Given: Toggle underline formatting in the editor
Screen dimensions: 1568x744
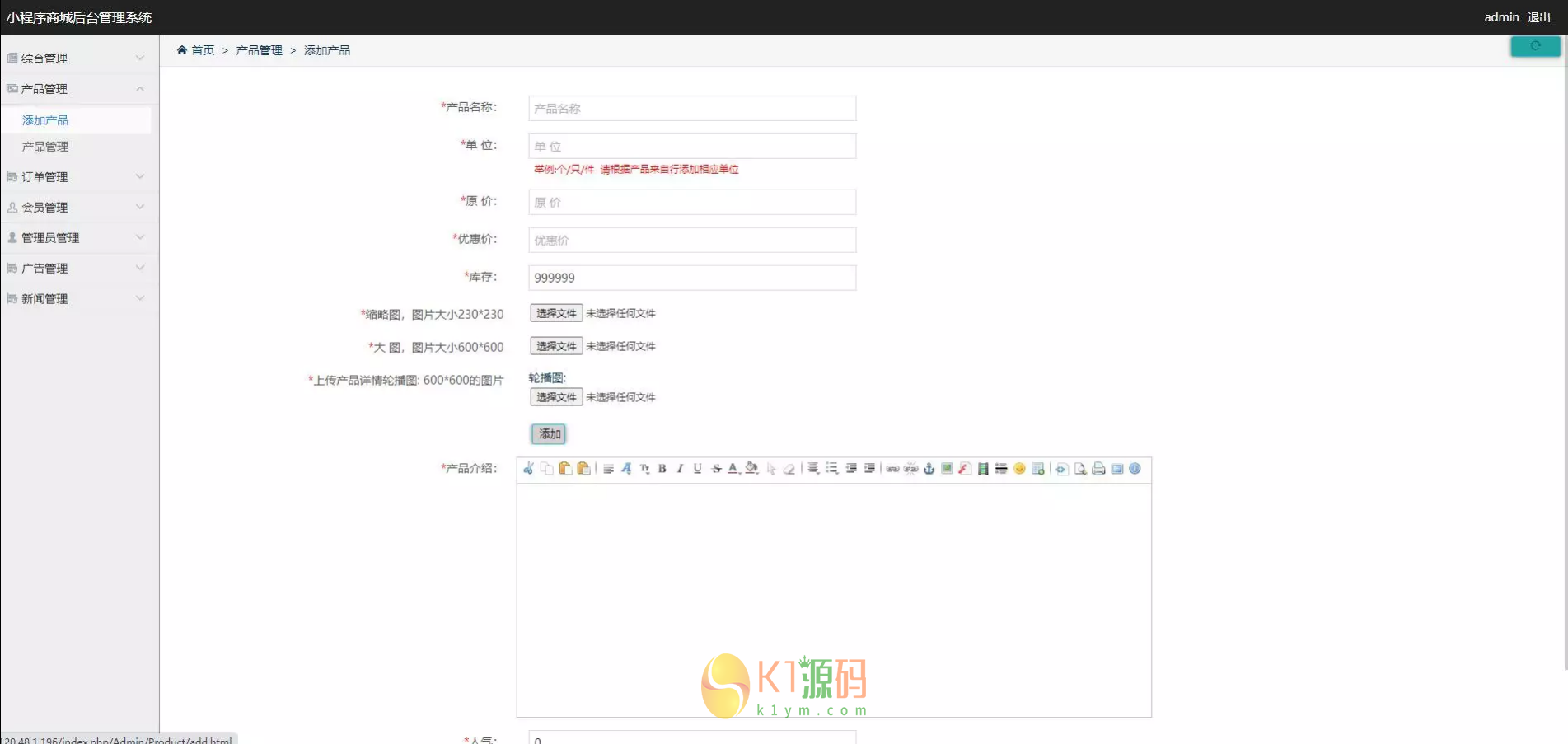Looking at the screenshot, I should [x=698, y=469].
